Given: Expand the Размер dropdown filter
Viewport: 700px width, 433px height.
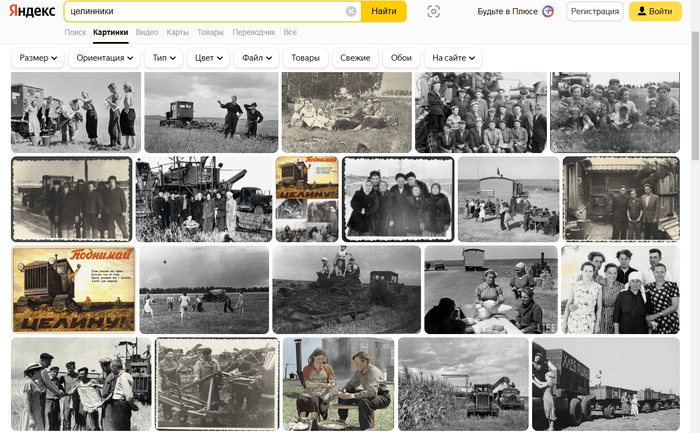Looking at the screenshot, I should 39,58.
